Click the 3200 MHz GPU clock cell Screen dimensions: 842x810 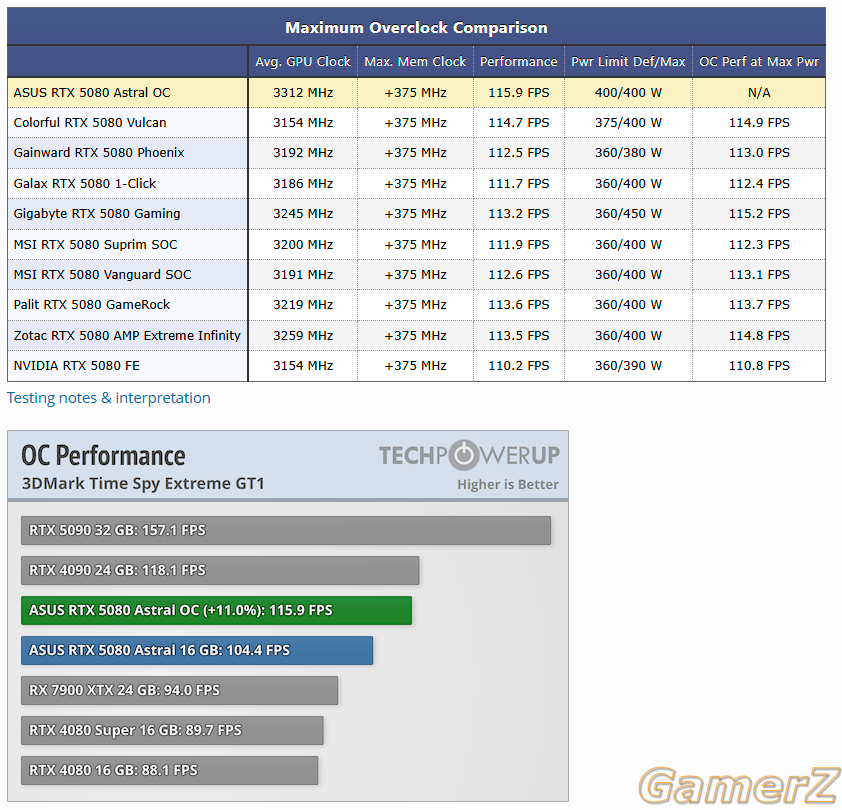[x=303, y=244]
